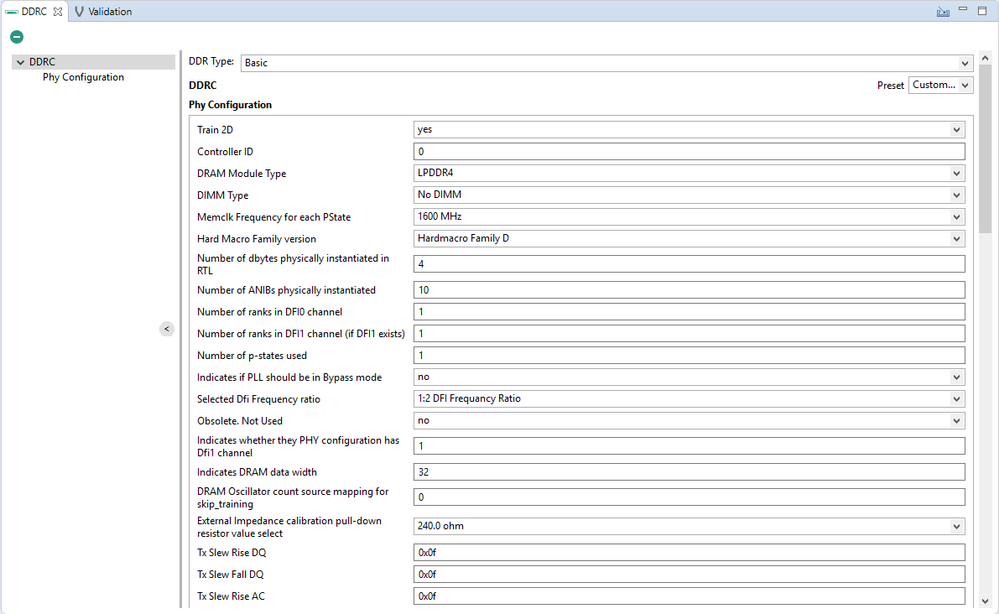
Task: Click the Tx Slew Rise DQ field
Action: point(689,552)
